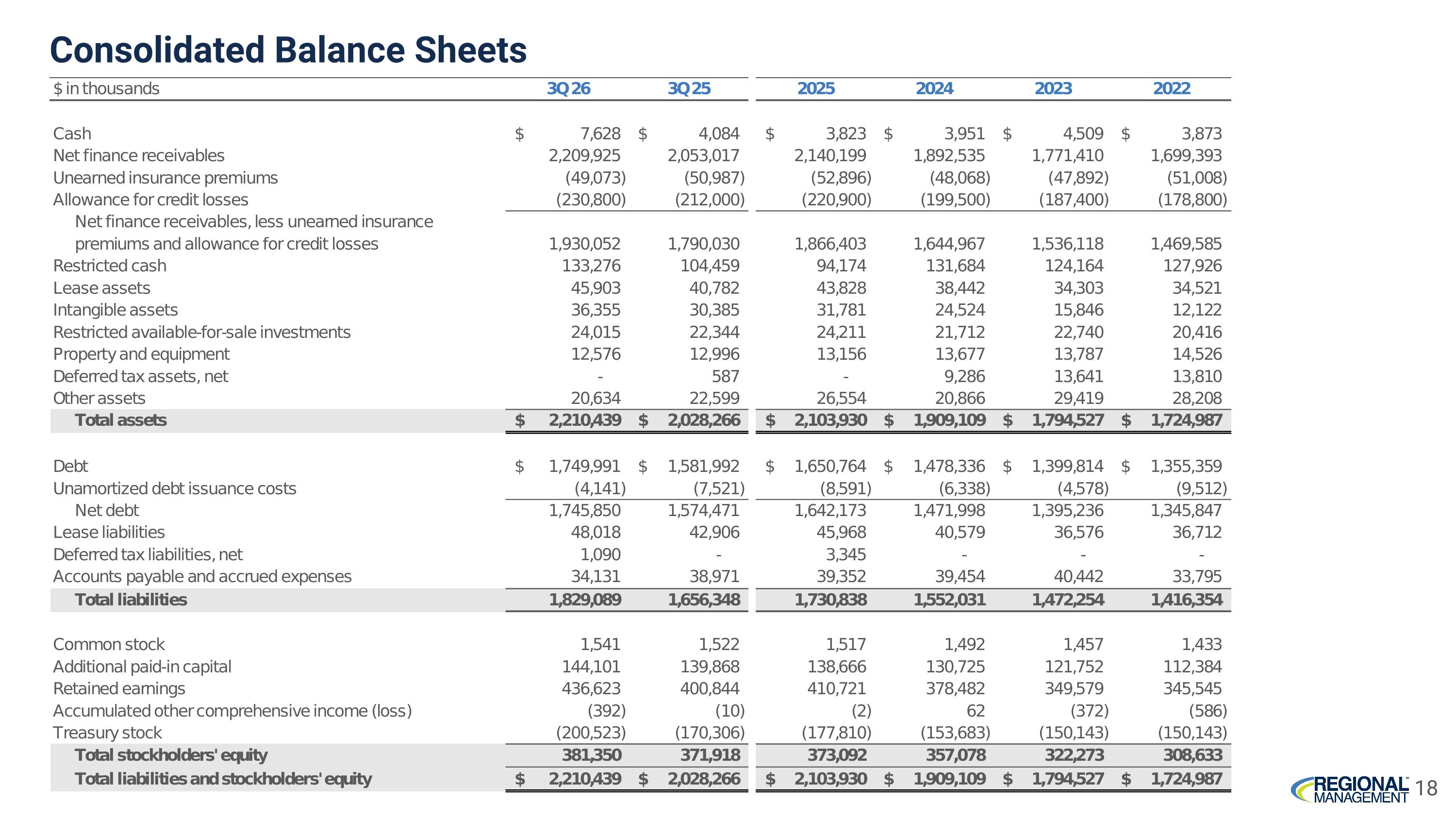Click the Regional Management logo
Screen dimensions: 1456x819
(x=1350, y=789)
